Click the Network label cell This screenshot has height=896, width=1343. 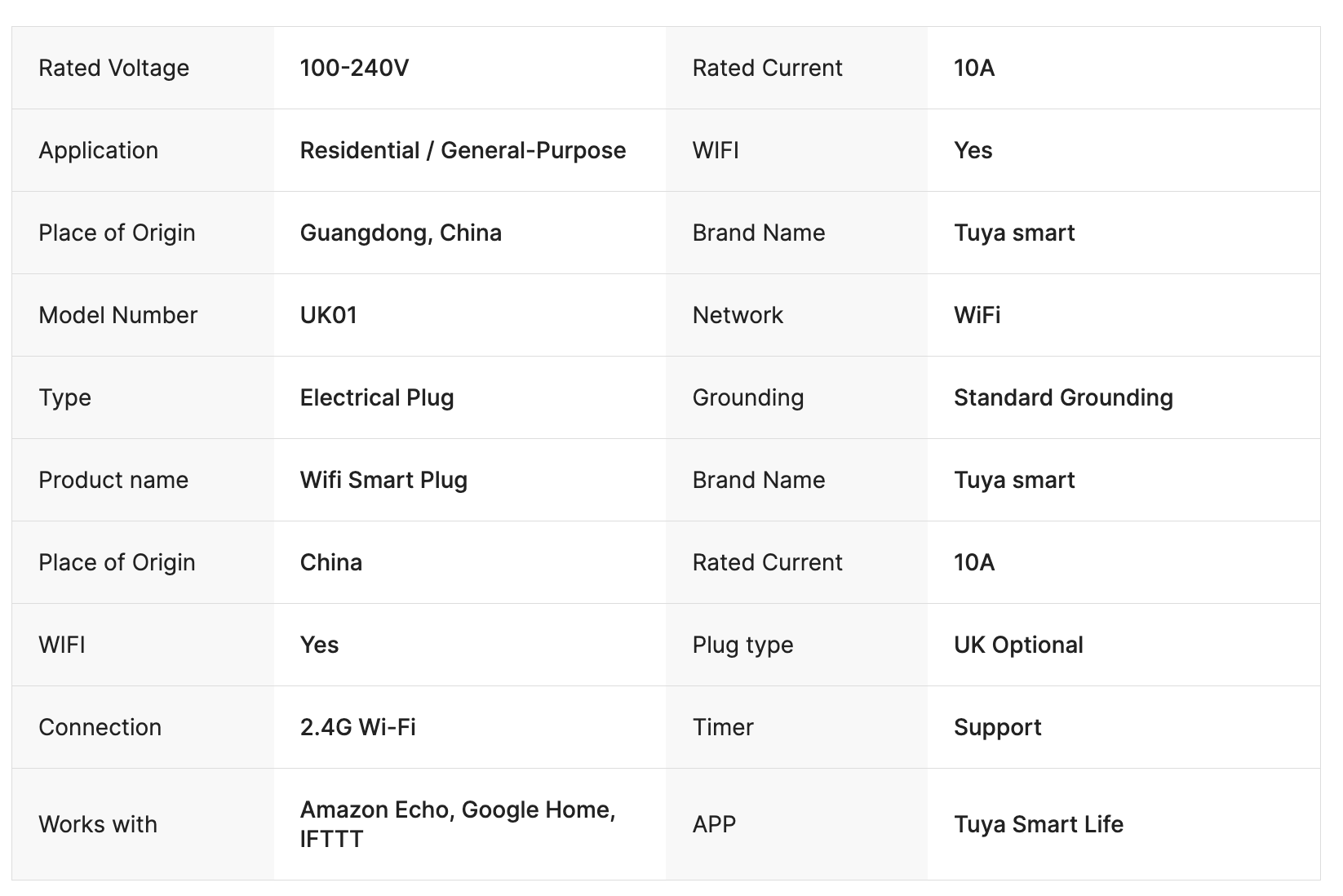click(738, 315)
